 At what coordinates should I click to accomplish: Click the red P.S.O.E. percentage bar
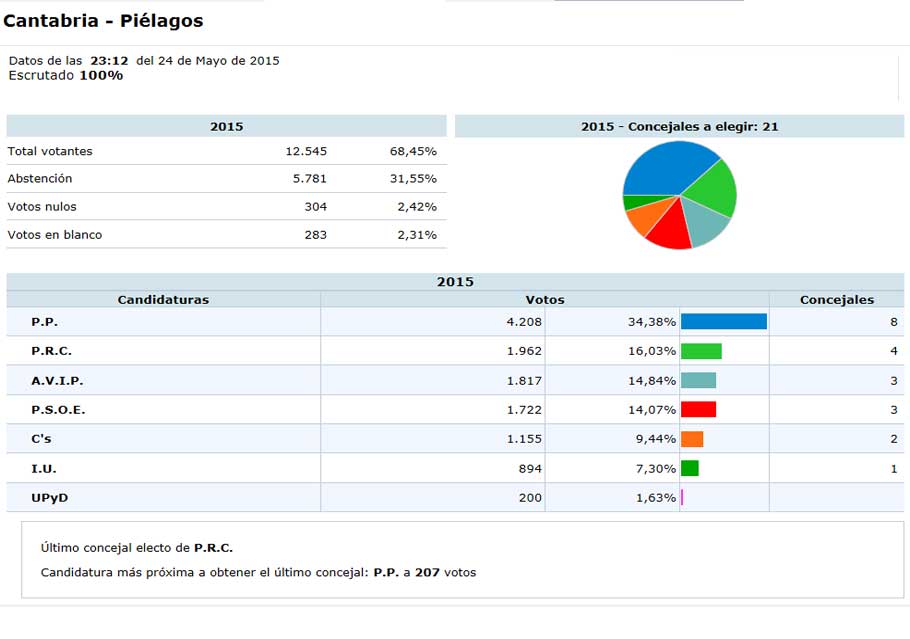point(698,409)
